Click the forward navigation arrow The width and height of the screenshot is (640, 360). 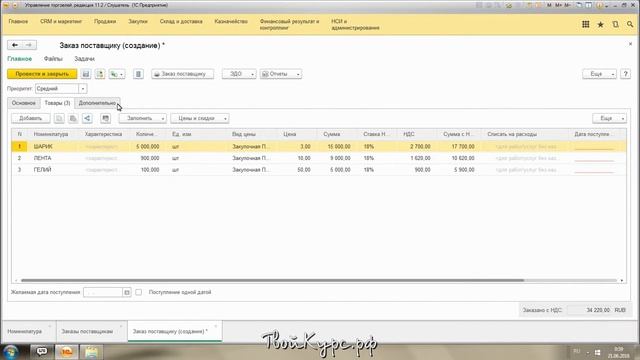point(29,45)
